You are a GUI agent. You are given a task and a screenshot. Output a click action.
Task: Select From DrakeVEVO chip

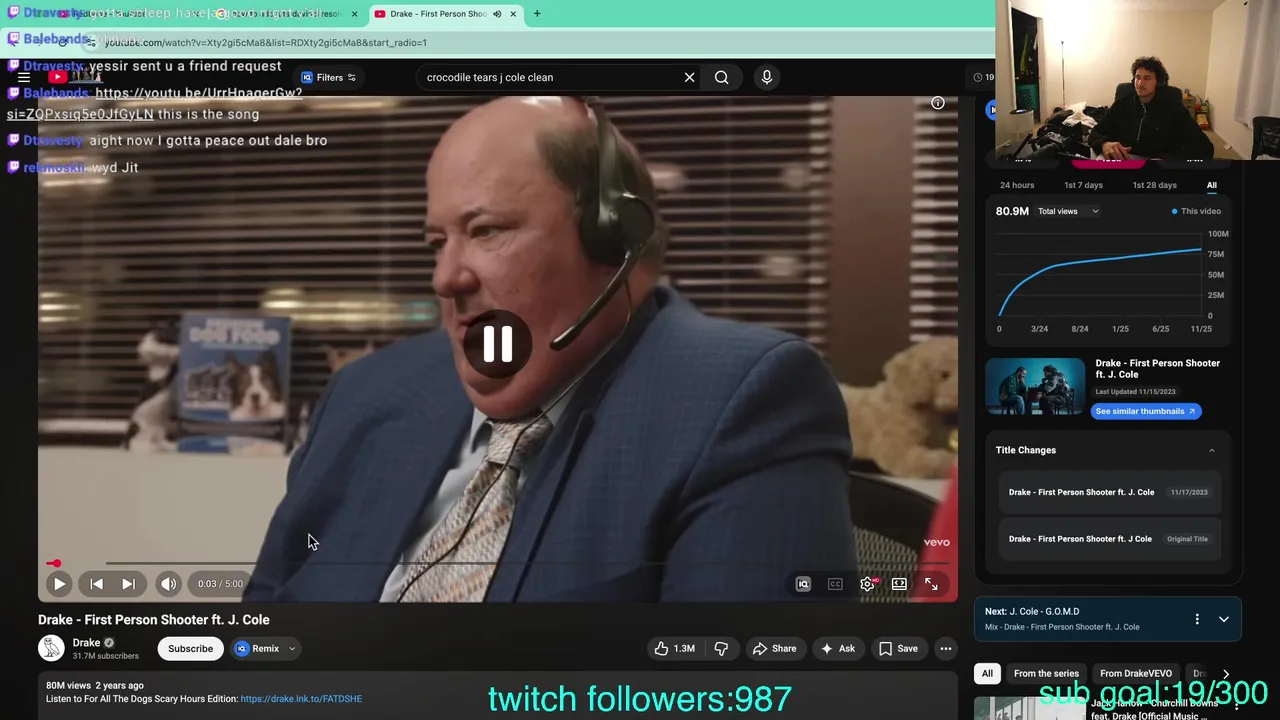click(1135, 674)
